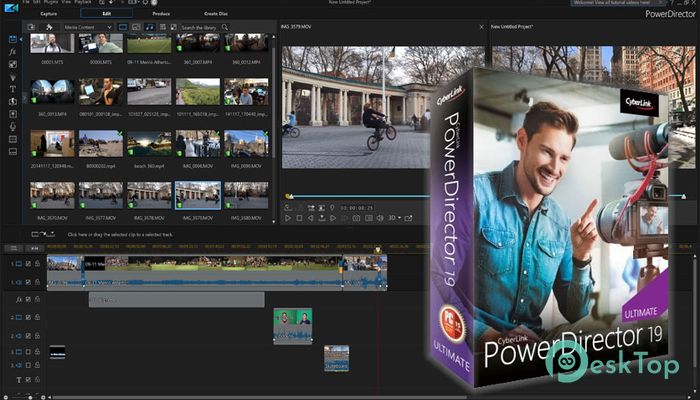Step to previous frame in preview
The height and width of the screenshot is (400, 700).
click(x=311, y=218)
